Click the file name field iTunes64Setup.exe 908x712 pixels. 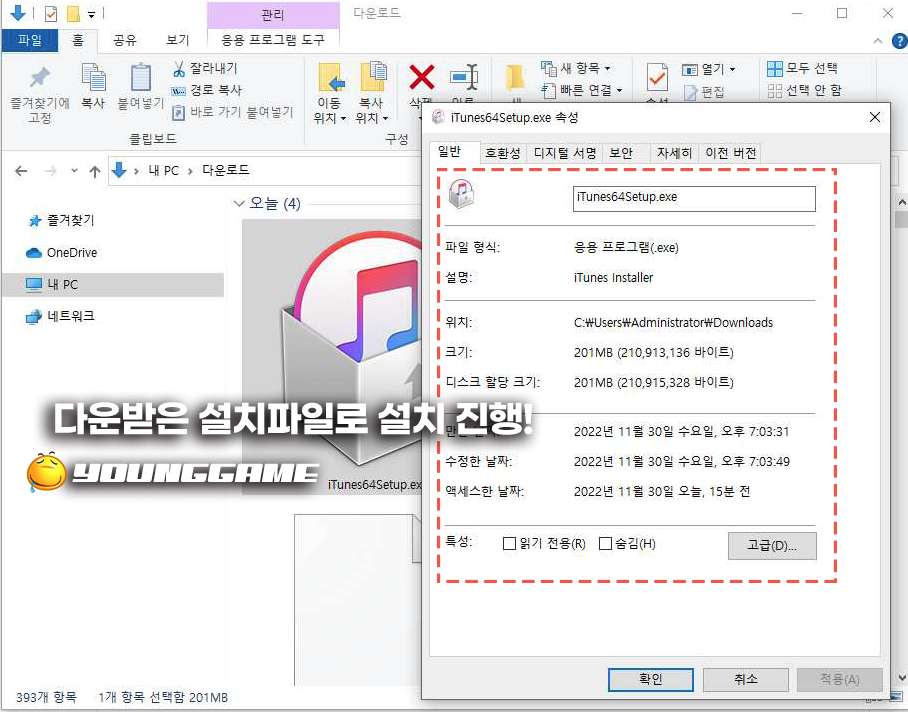[x=694, y=199]
